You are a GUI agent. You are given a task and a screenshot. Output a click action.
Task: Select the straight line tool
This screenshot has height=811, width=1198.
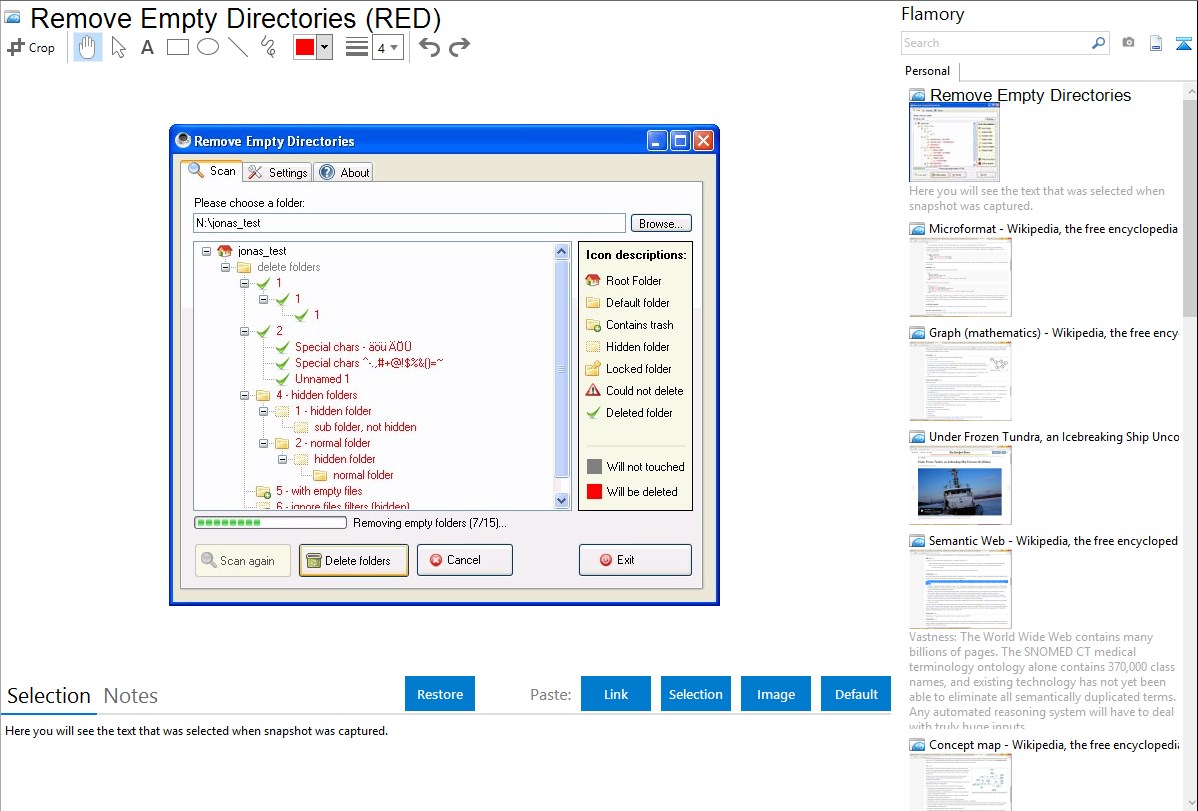point(238,47)
